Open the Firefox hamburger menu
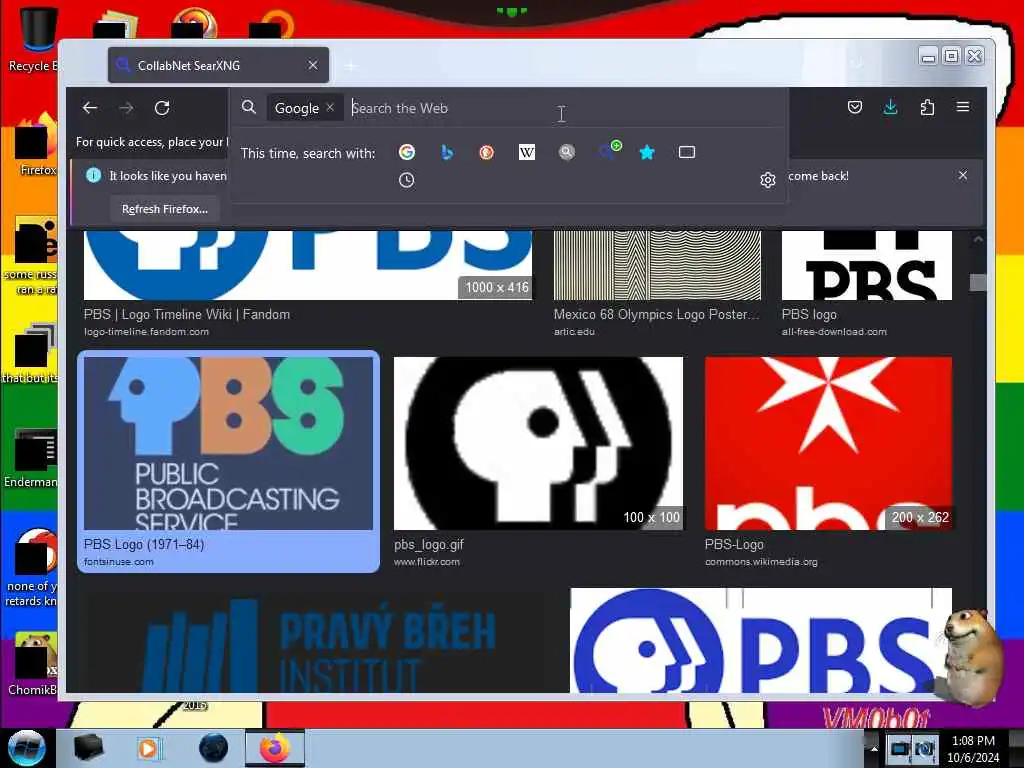 click(963, 107)
